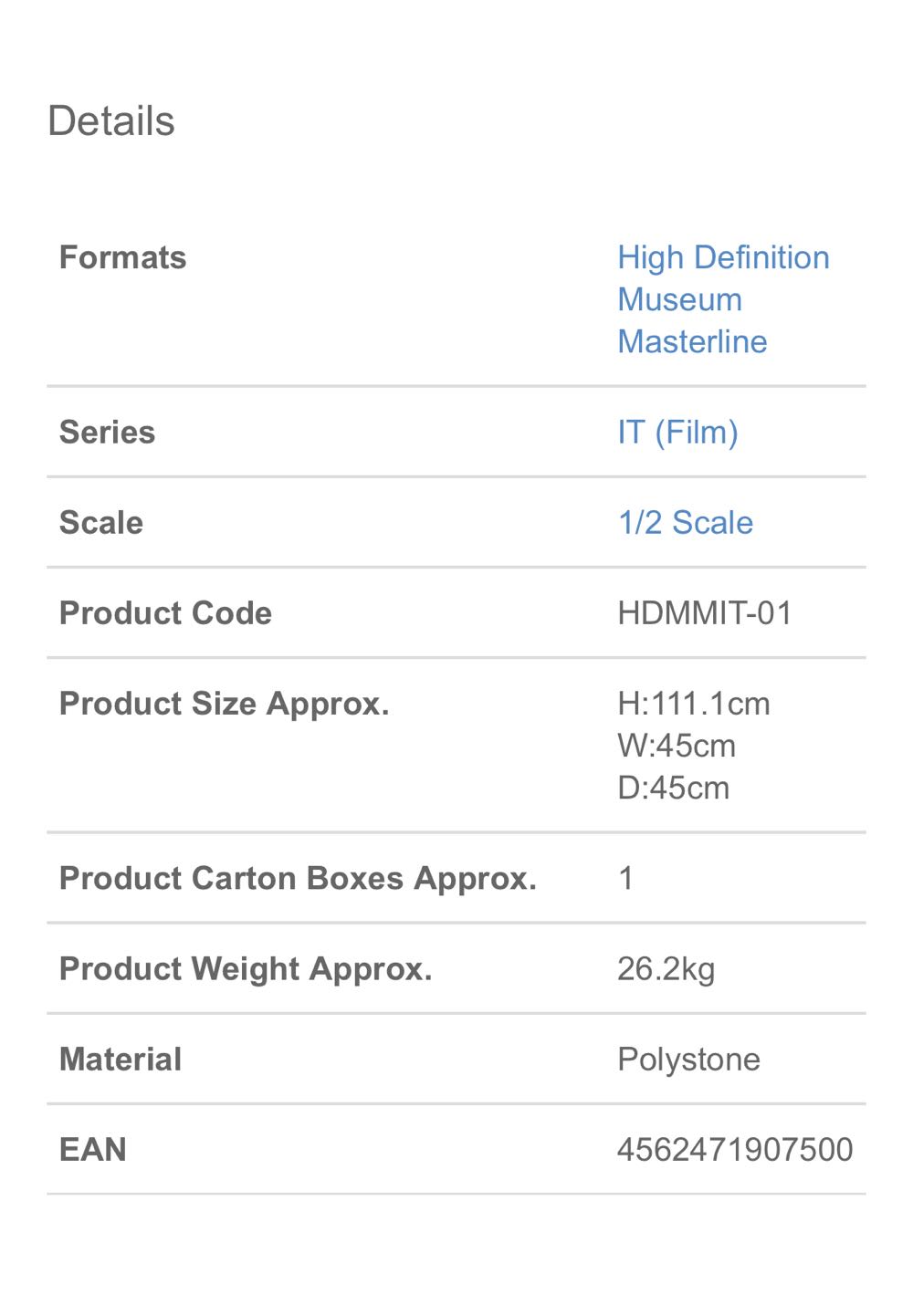The image size is (913, 1316).
Task: Select the 1/2 Scale link
Action: [x=685, y=522]
